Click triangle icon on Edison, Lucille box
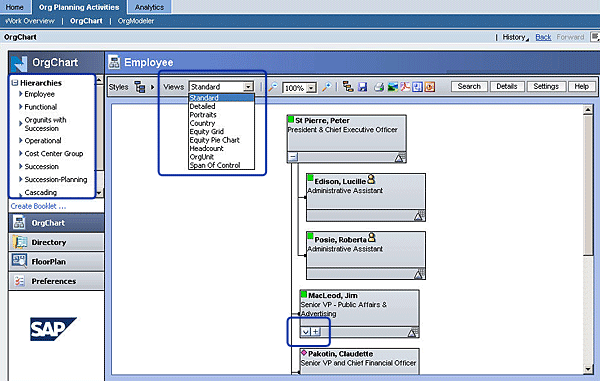The height and width of the screenshot is (381, 600). coord(419,216)
